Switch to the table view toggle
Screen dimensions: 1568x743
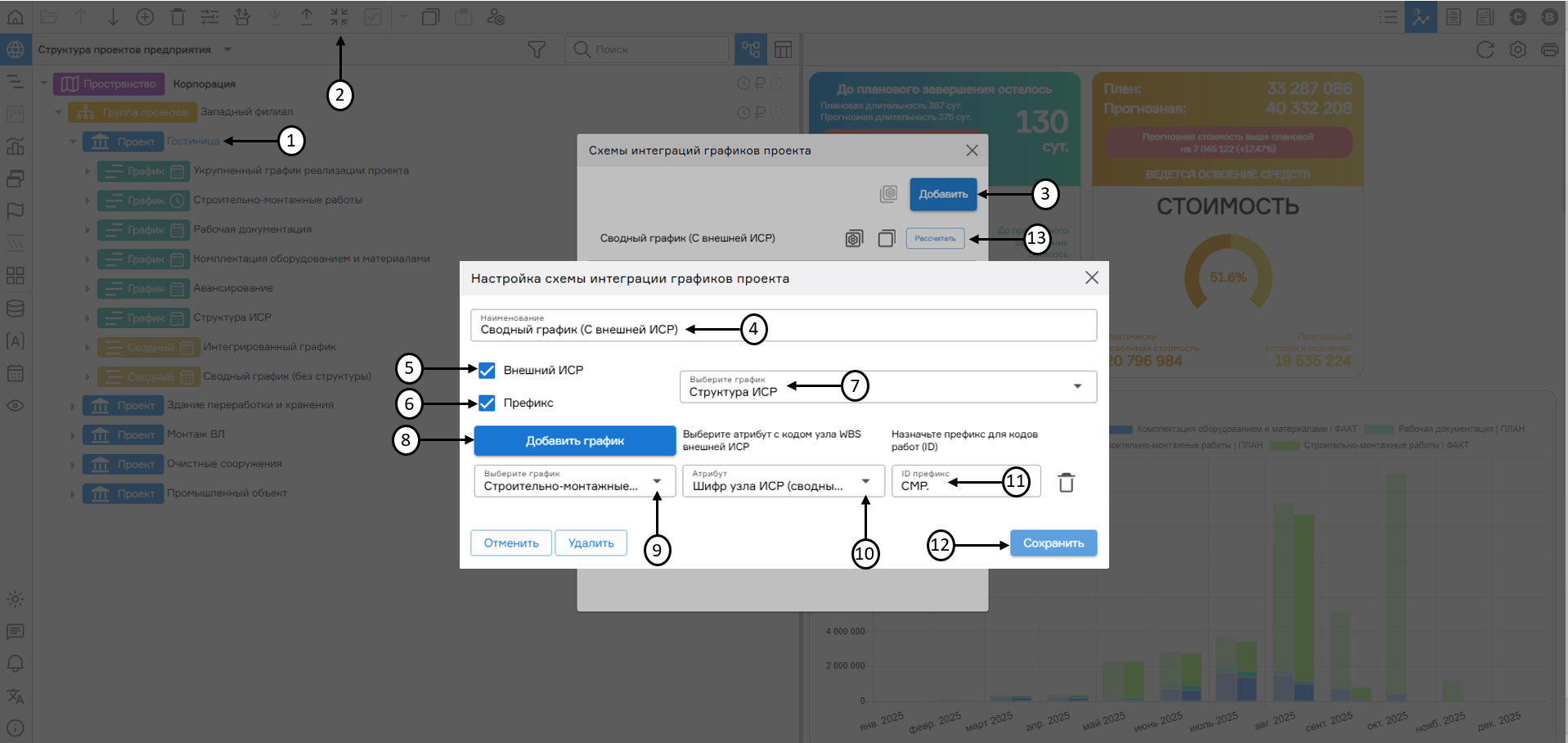[x=783, y=50]
